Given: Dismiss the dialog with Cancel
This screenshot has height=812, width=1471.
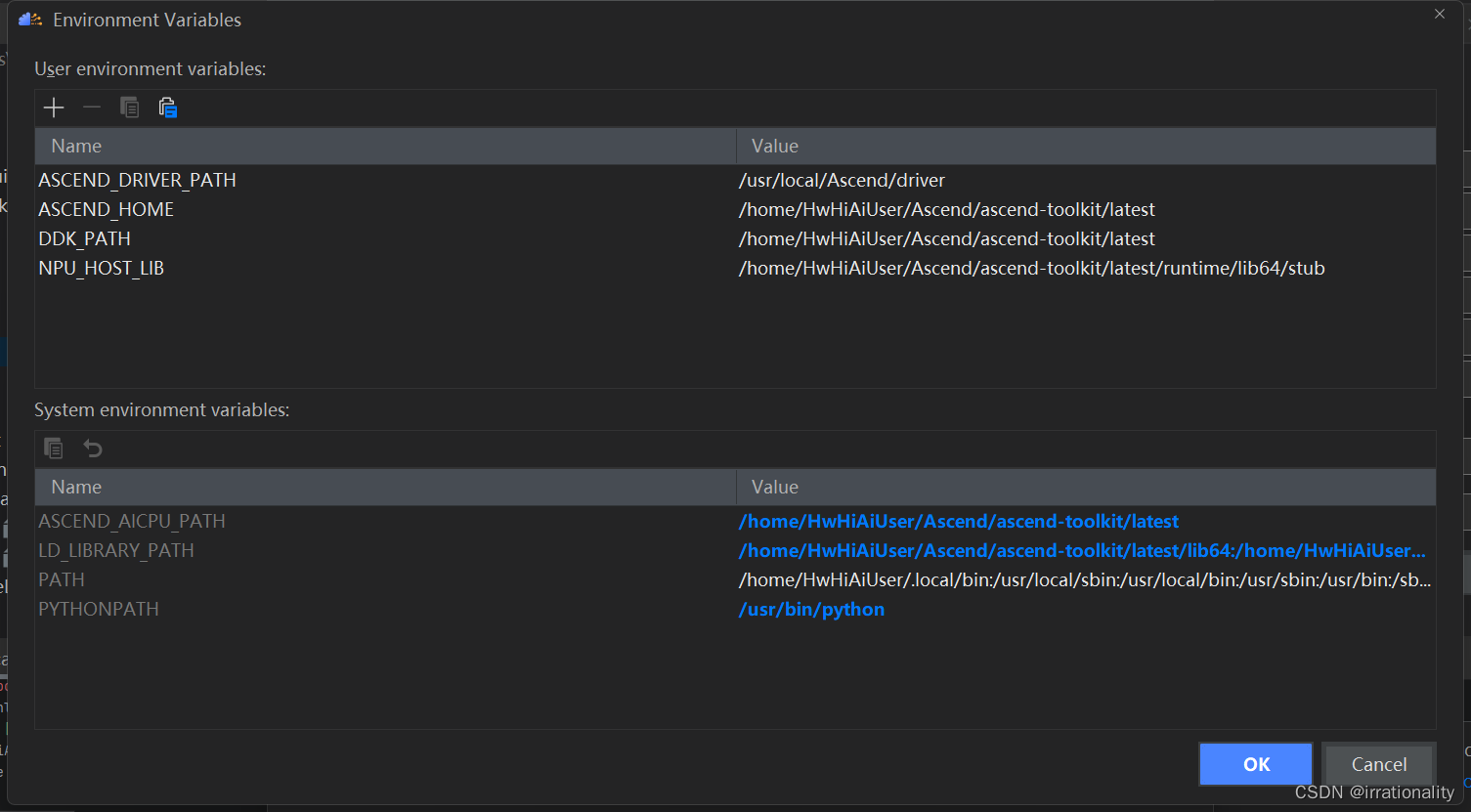Looking at the screenshot, I should (1378, 764).
